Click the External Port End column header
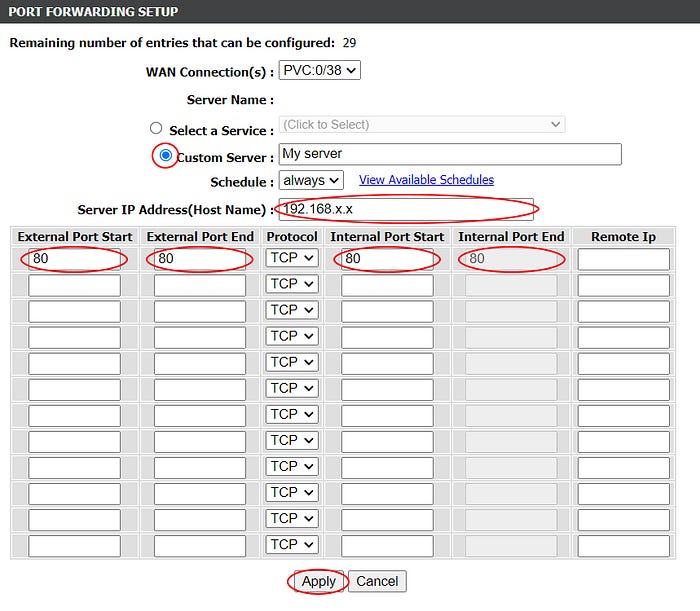The width and height of the screenshot is (700, 611). 200,237
